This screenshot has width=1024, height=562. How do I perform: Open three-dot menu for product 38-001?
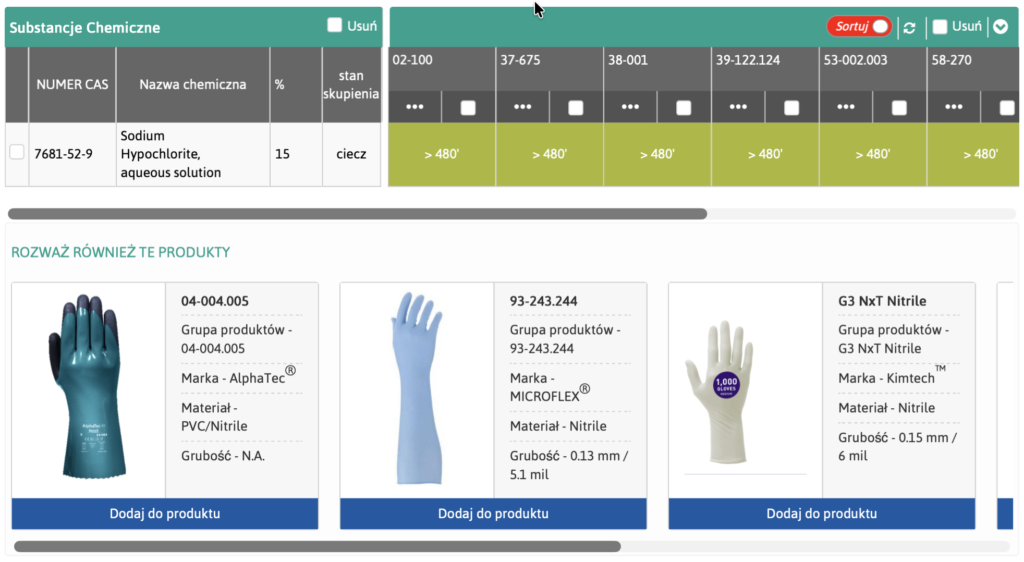pos(631,107)
